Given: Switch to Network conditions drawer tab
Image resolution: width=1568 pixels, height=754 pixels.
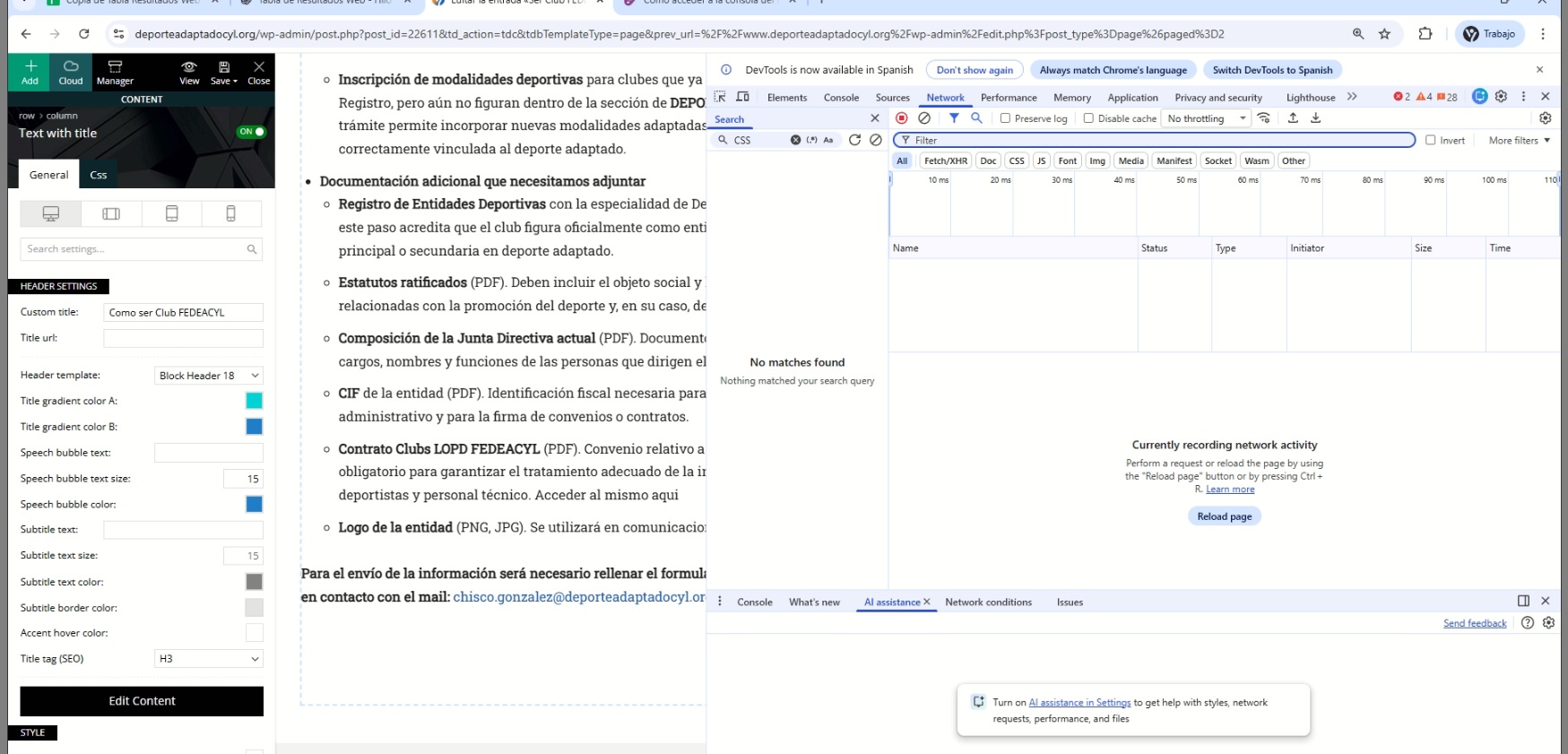Looking at the screenshot, I should [988, 602].
